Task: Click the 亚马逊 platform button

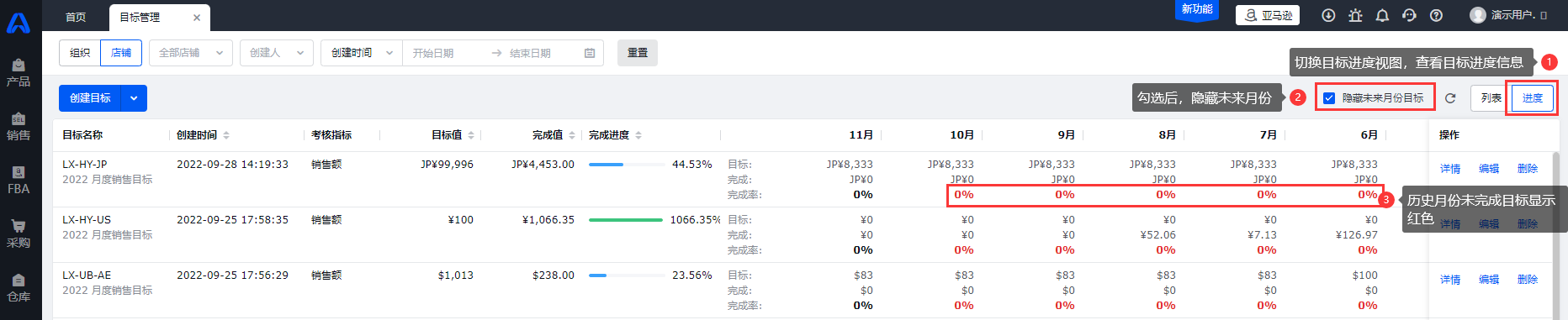Action: point(1268,15)
